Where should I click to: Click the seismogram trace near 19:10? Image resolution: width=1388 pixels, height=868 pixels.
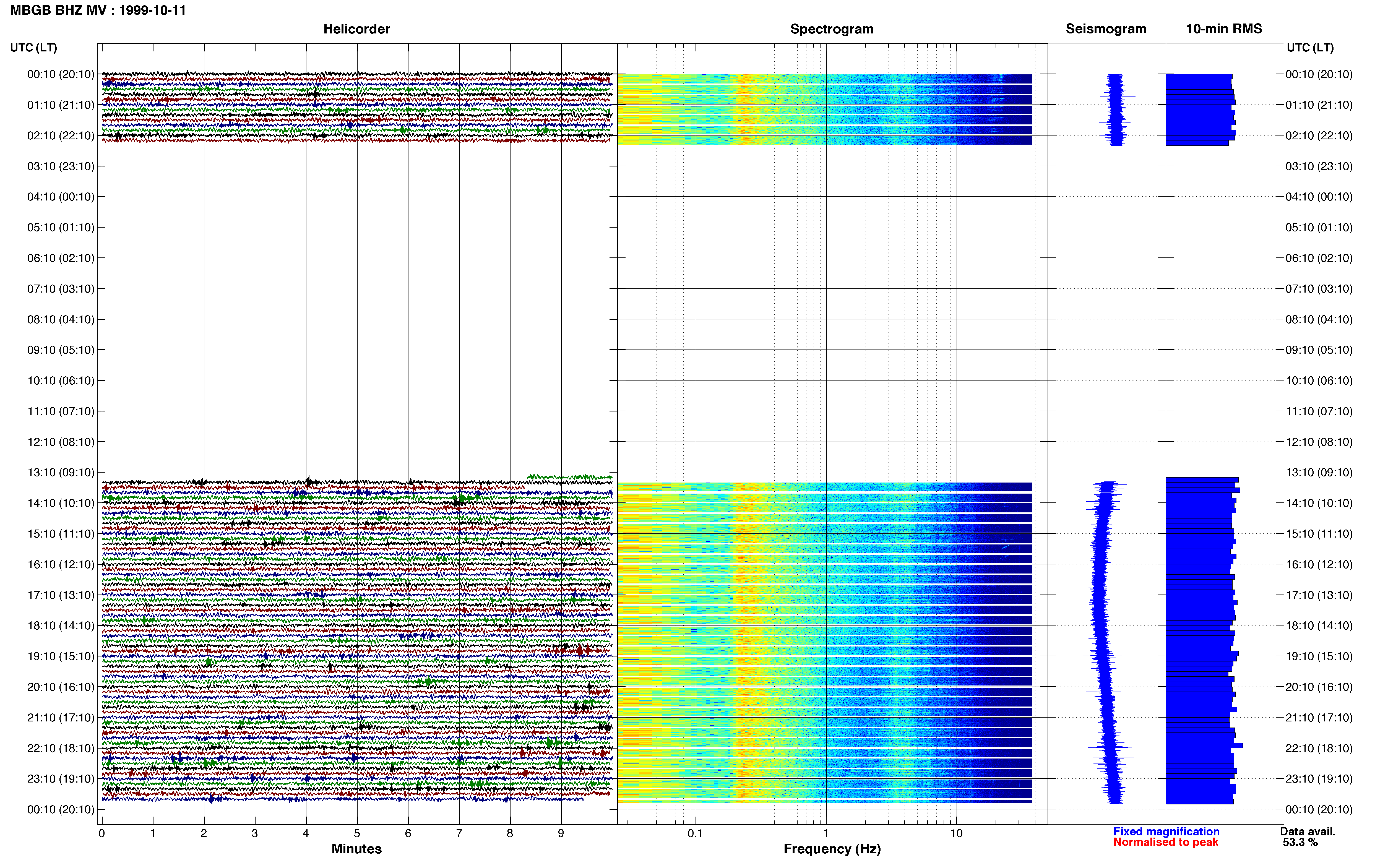[1103, 656]
